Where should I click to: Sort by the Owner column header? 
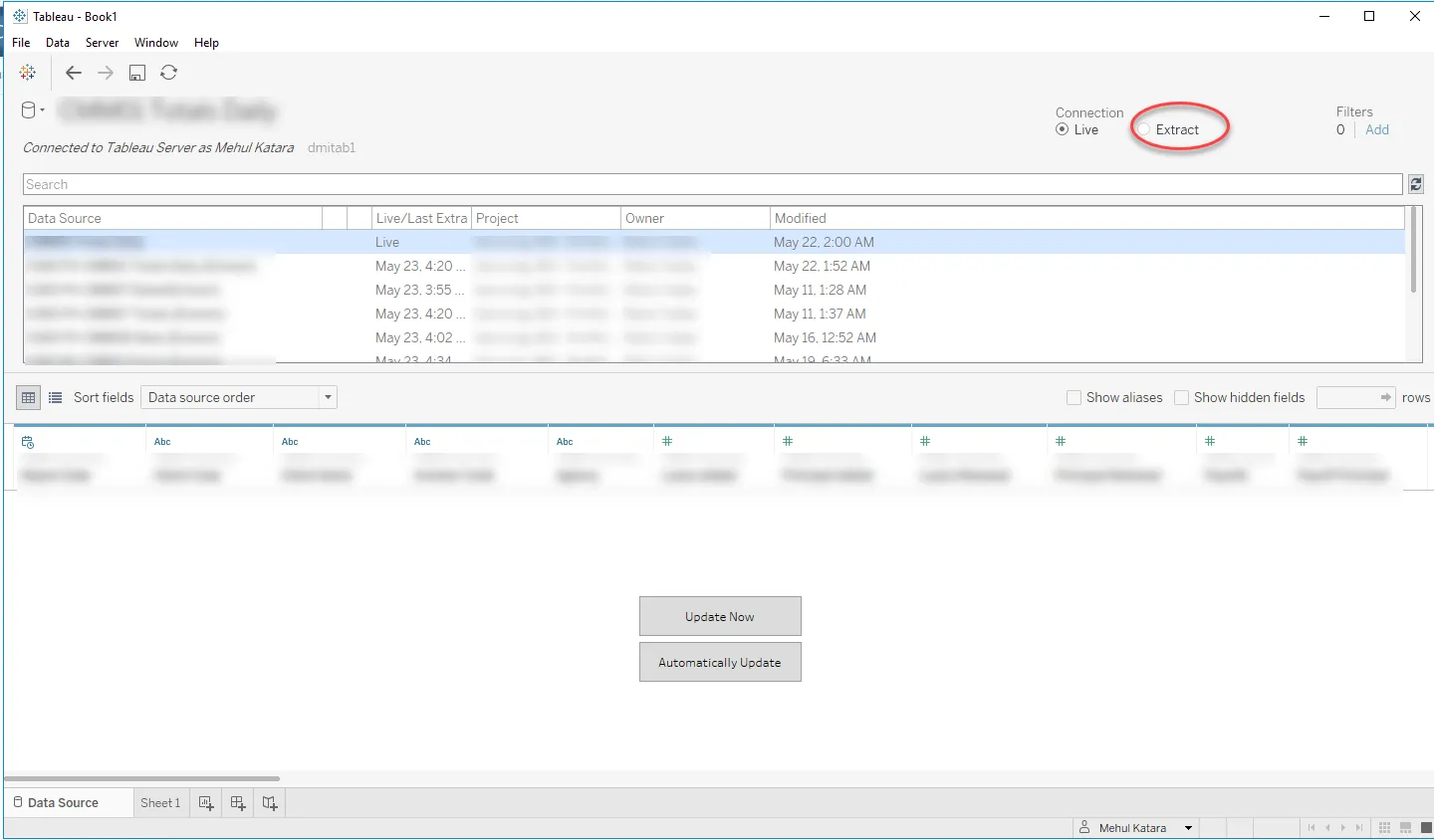click(695, 218)
